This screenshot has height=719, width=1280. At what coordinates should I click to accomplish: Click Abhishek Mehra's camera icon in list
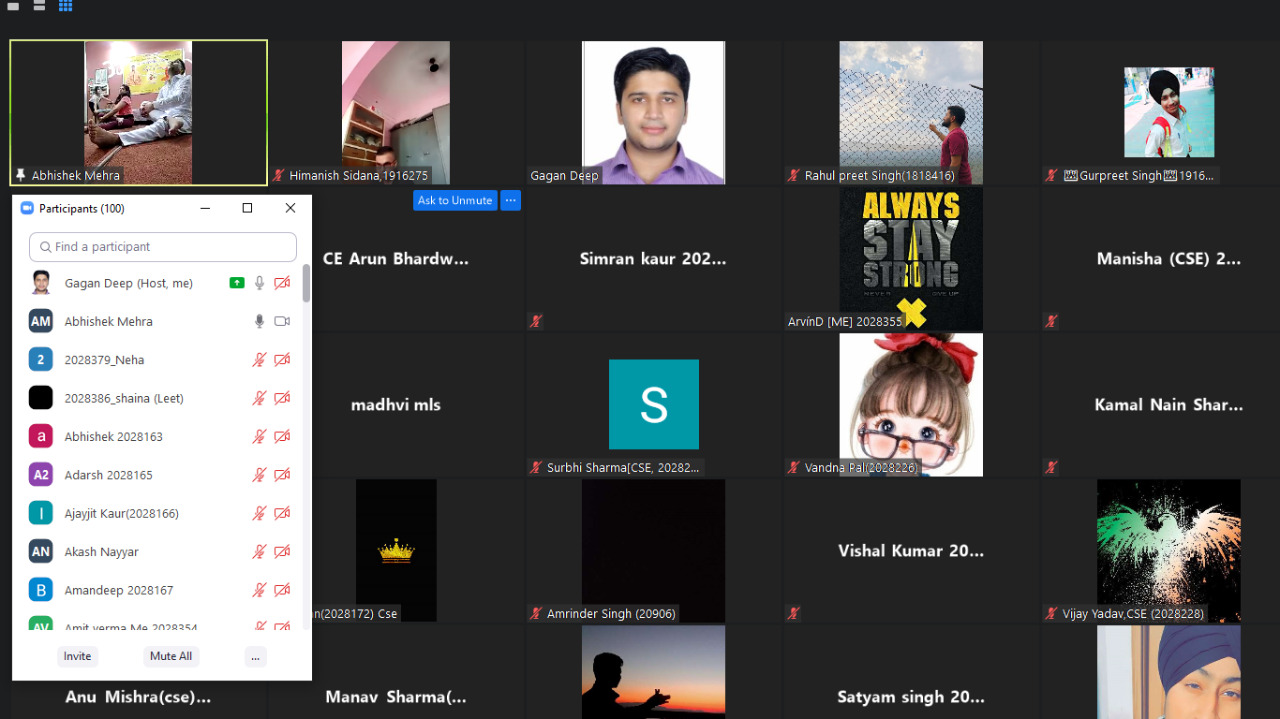tap(282, 321)
